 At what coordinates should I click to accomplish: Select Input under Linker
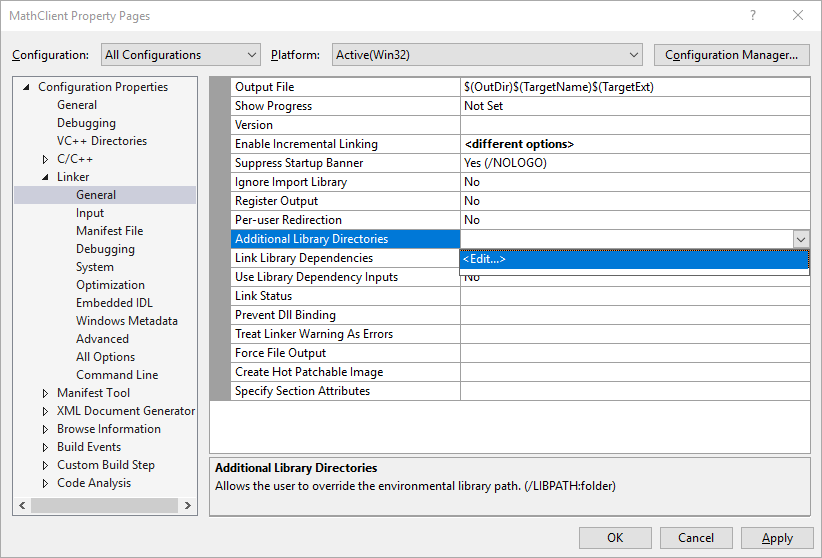[x=90, y=213]
